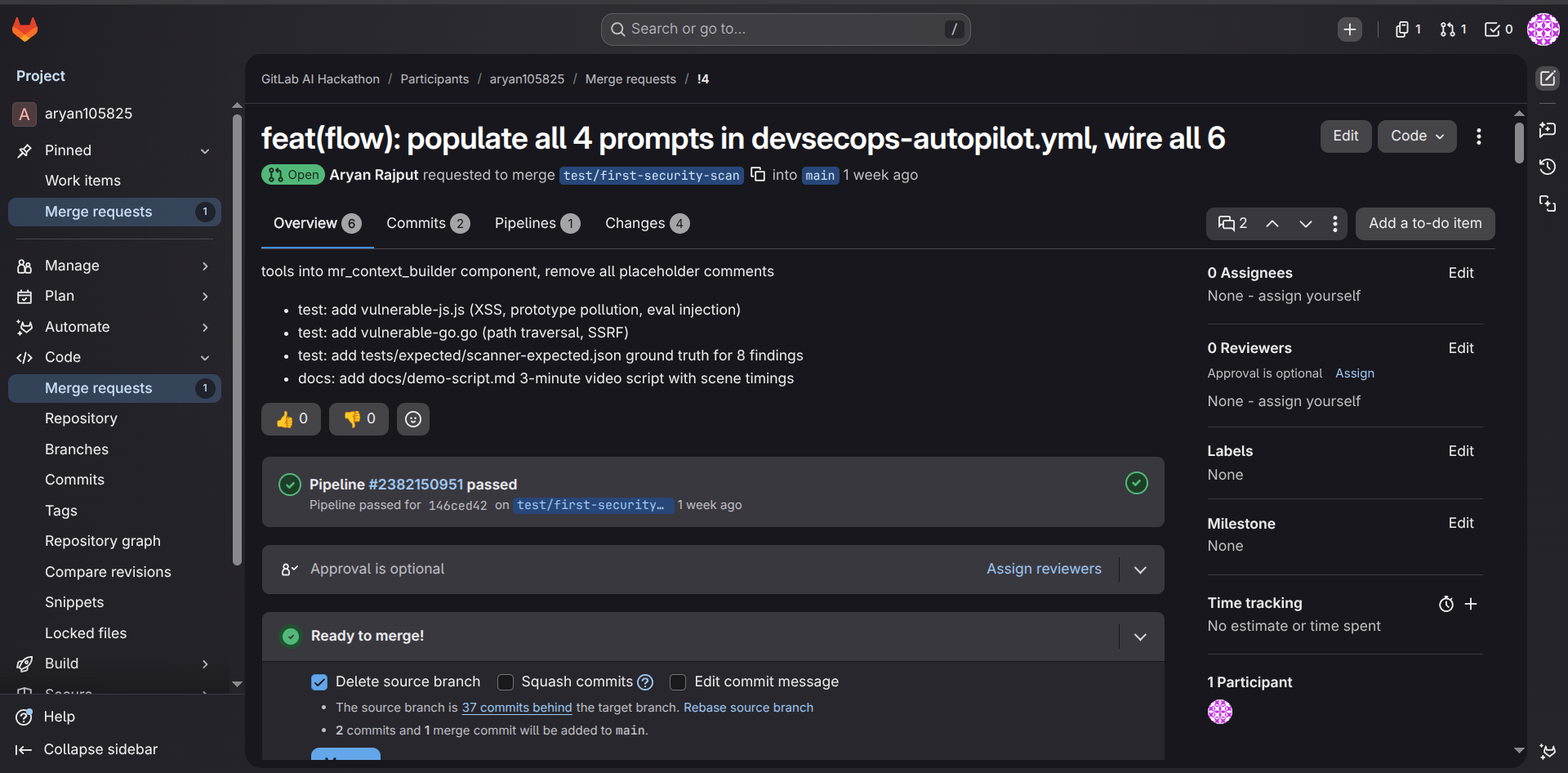Expand the Ready to merge details chevron

pyautogui.click(x=1141, y=637)
